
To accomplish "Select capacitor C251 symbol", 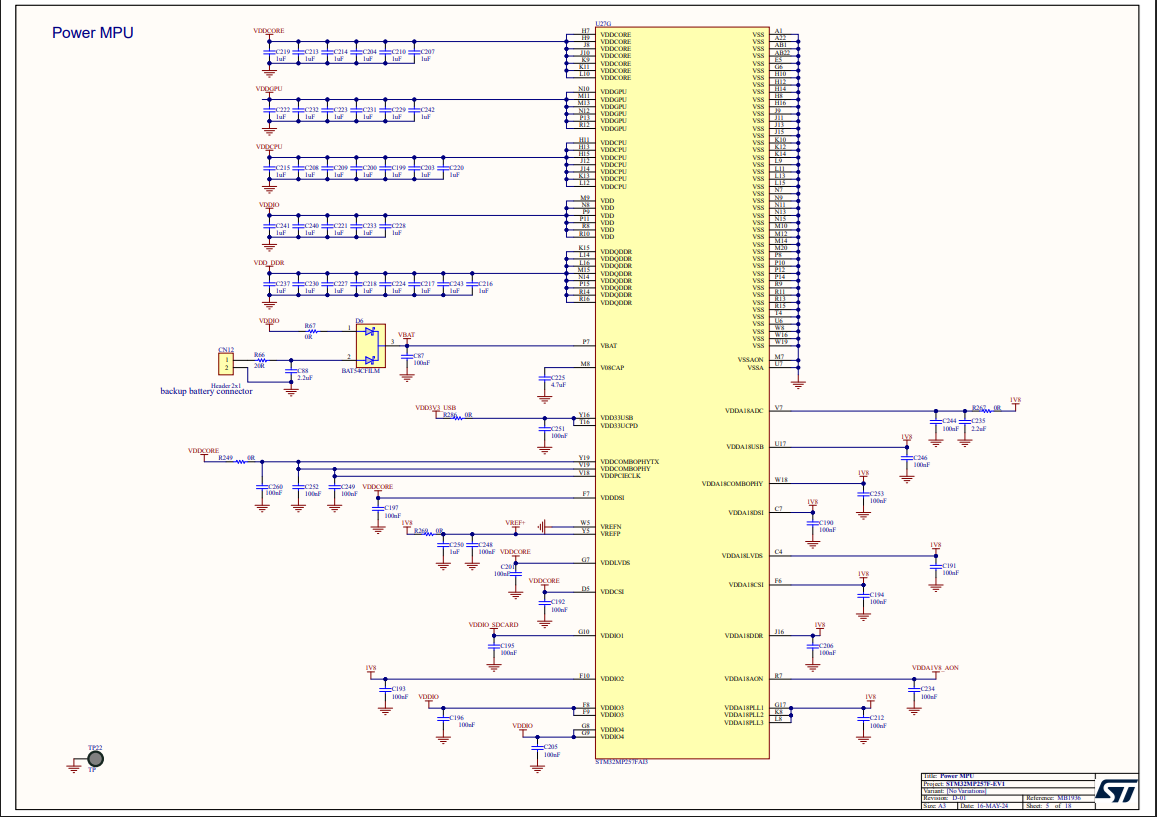I will click(x=545, y=430).
